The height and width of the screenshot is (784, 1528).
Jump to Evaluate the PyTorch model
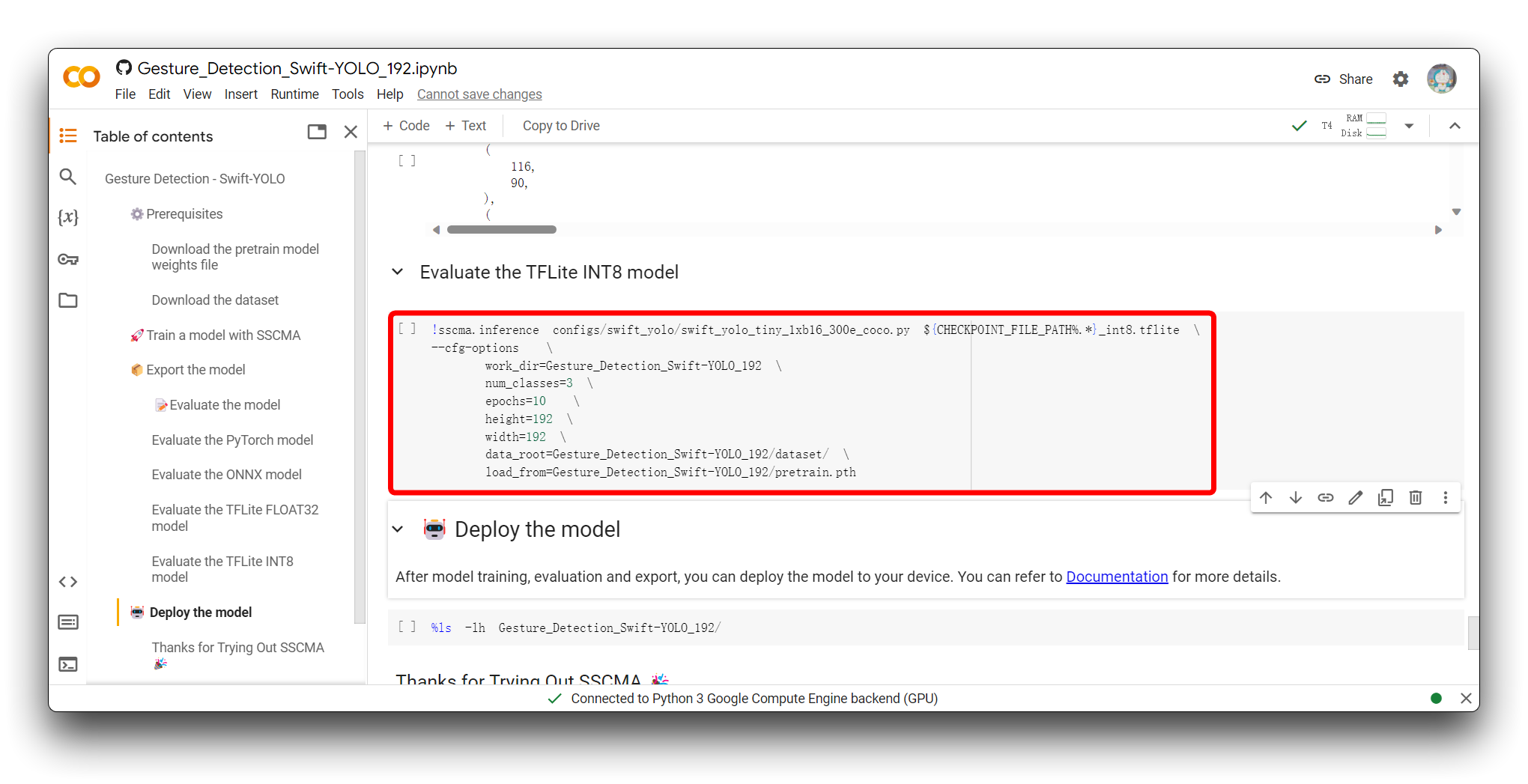[x=232, y=440]
